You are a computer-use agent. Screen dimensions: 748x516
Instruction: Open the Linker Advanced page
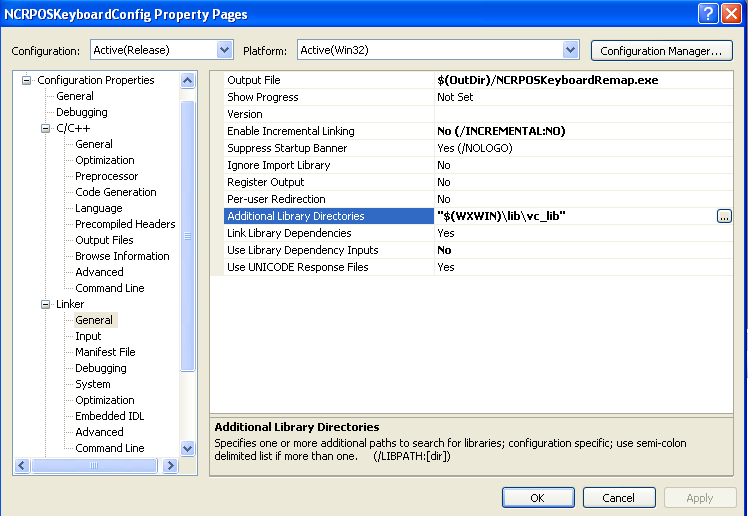tap(99, 432)
